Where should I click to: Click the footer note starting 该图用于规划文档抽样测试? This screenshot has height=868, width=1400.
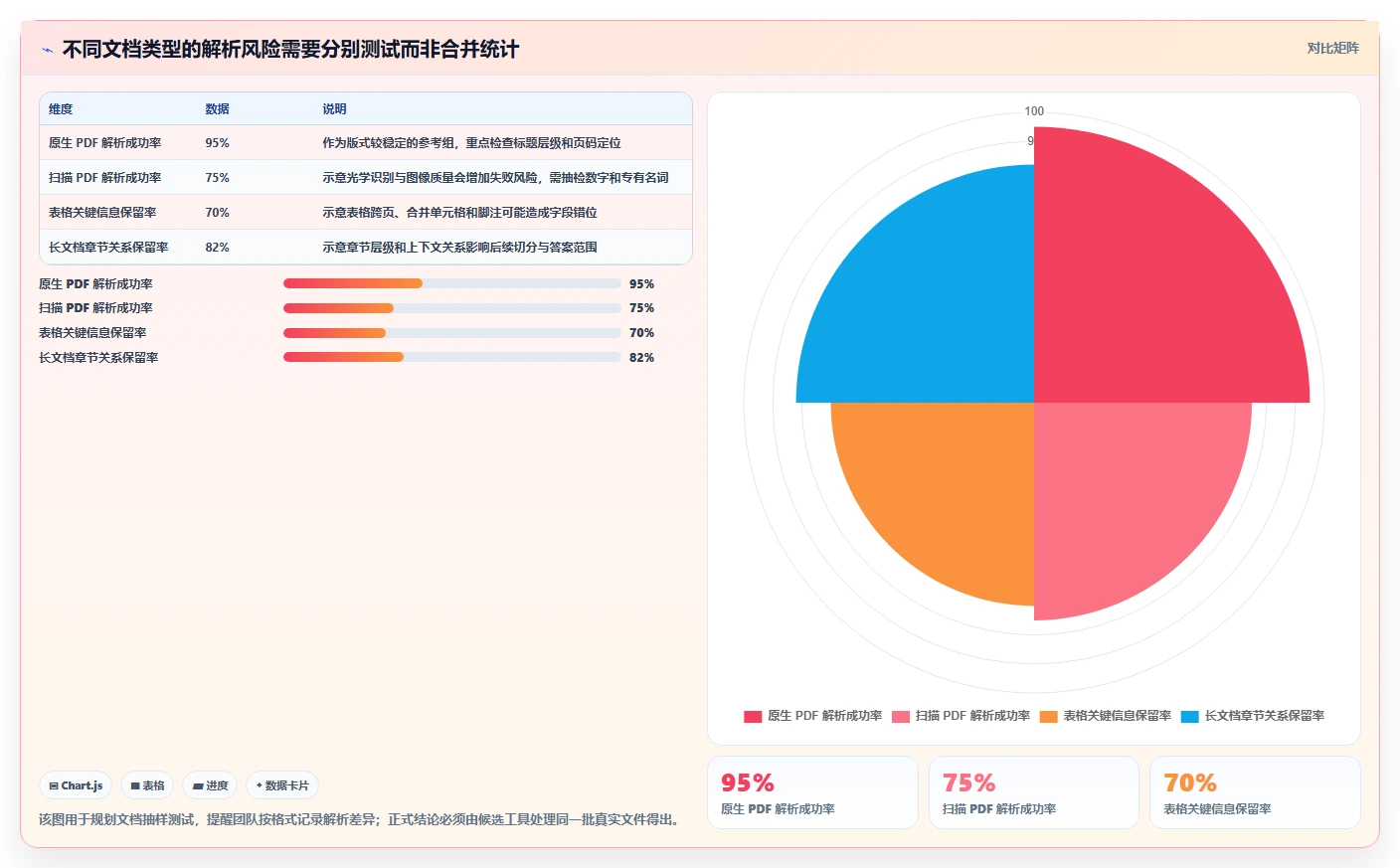pyautogui.click(x=362, y=820)
